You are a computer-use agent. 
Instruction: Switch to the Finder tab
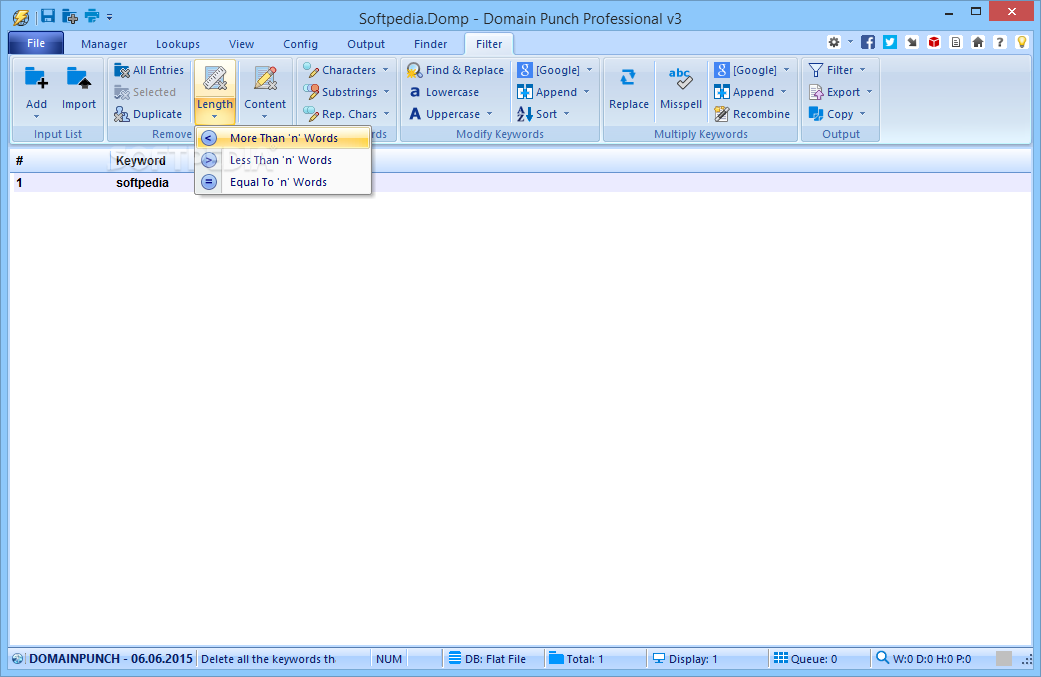pyautogui.click(x=431, y=44)
